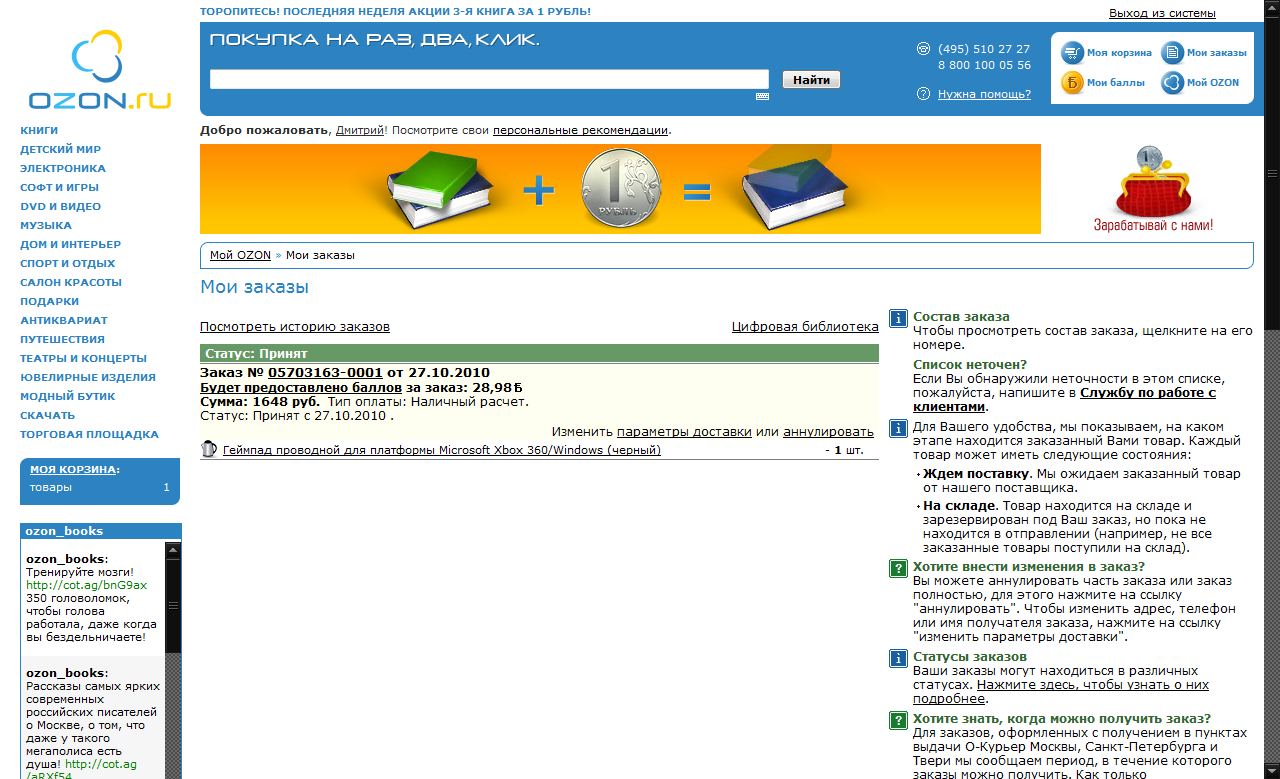
Task: Open the Скачать category
Action: click(x=47, y=415)
